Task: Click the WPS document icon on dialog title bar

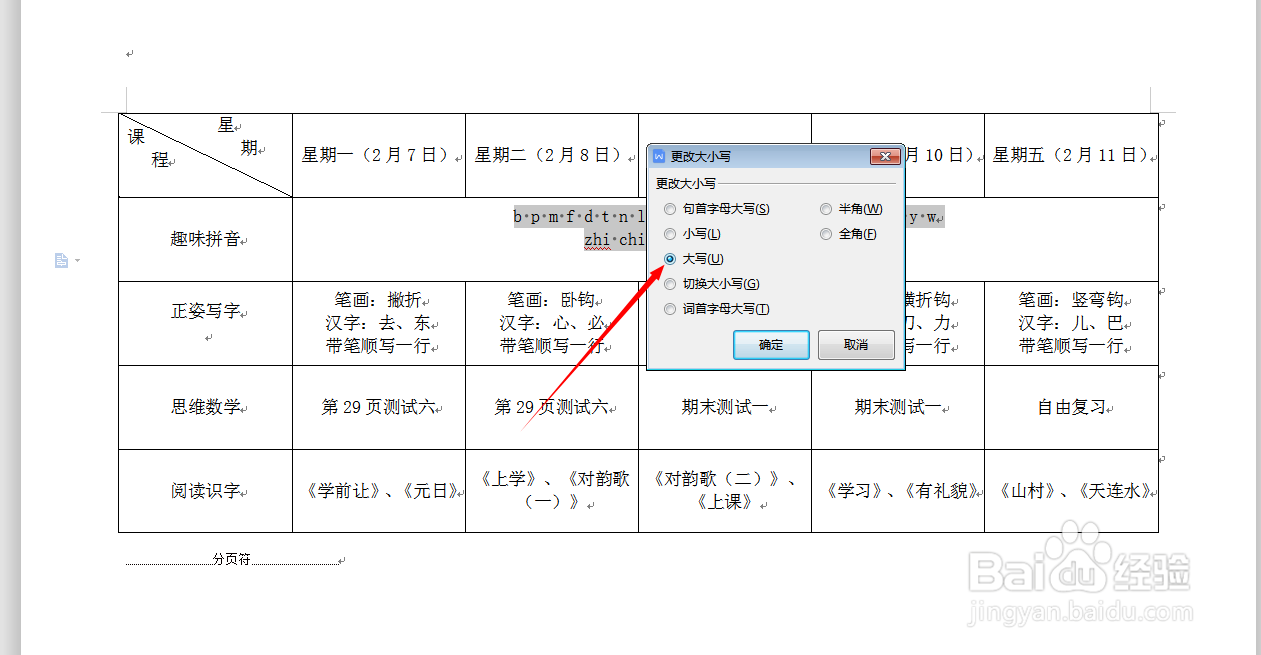Action: point(660,156)
